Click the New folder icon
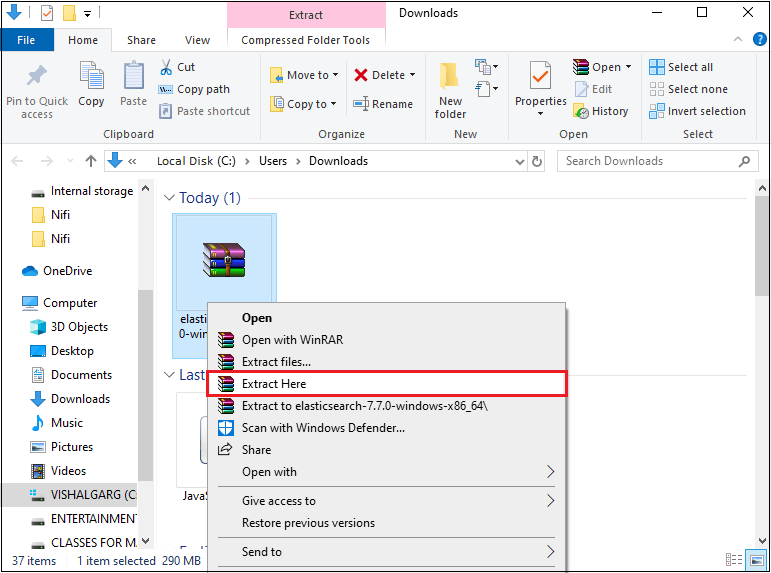The height and width of the screenshot is (573, 771). click(x=449, y=76)
